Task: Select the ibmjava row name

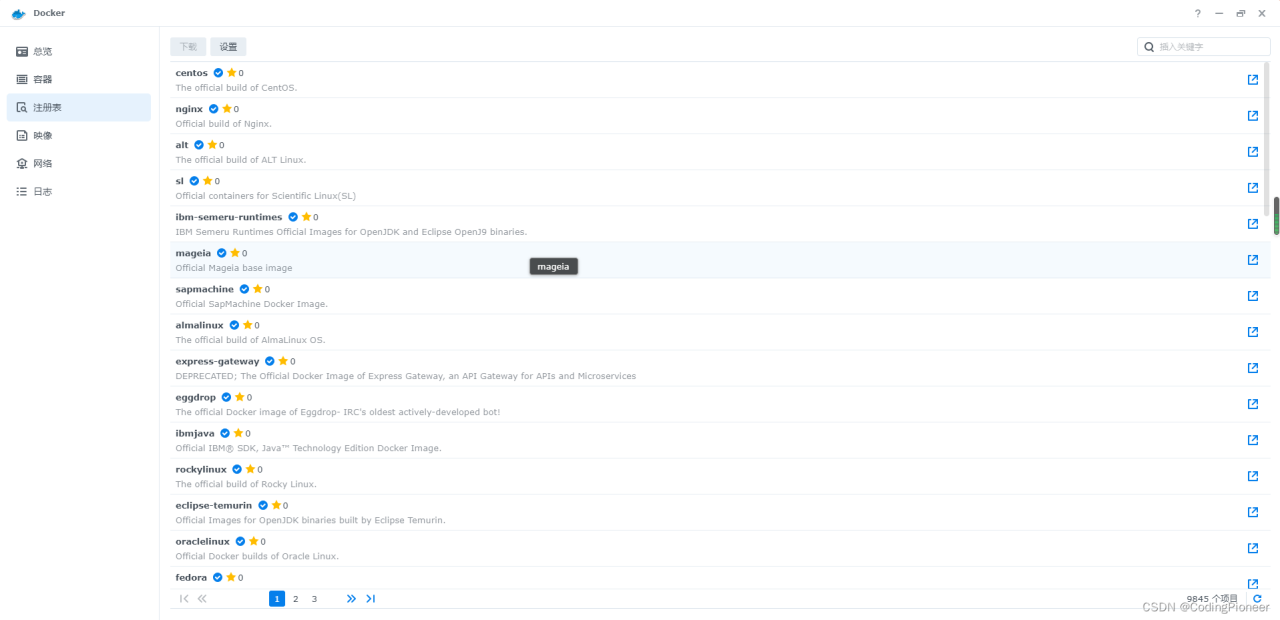Action: click(x=195, y=433)
